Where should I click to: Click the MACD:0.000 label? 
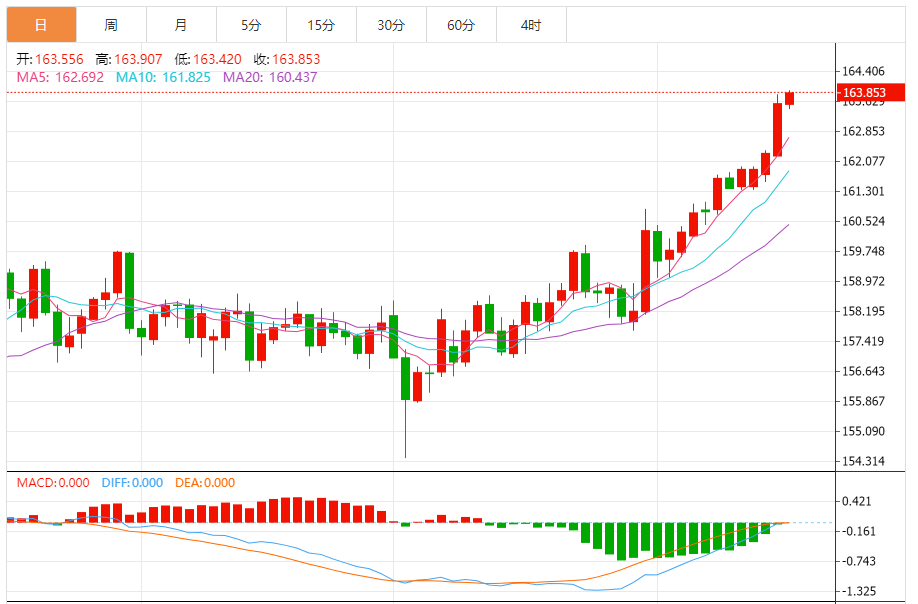(x=53, y=483)
